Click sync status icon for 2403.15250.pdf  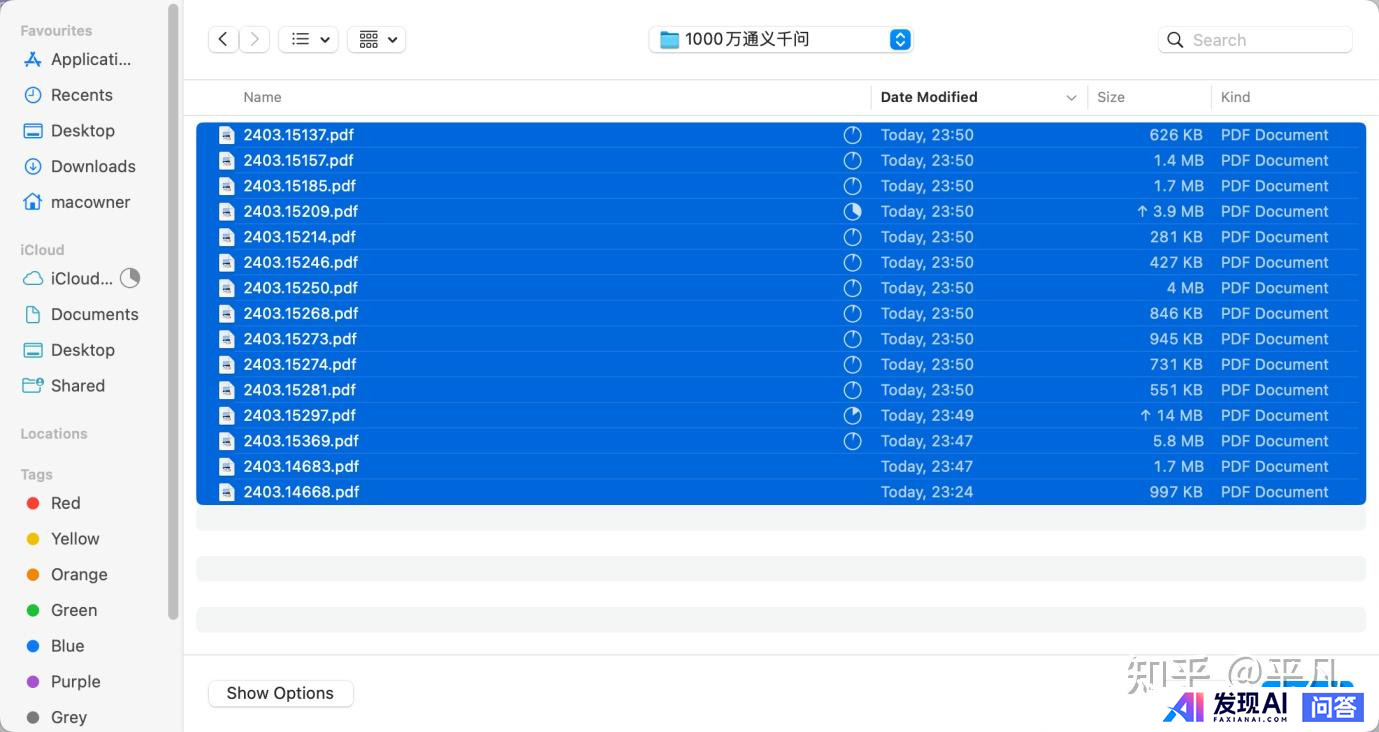point(852,288)
